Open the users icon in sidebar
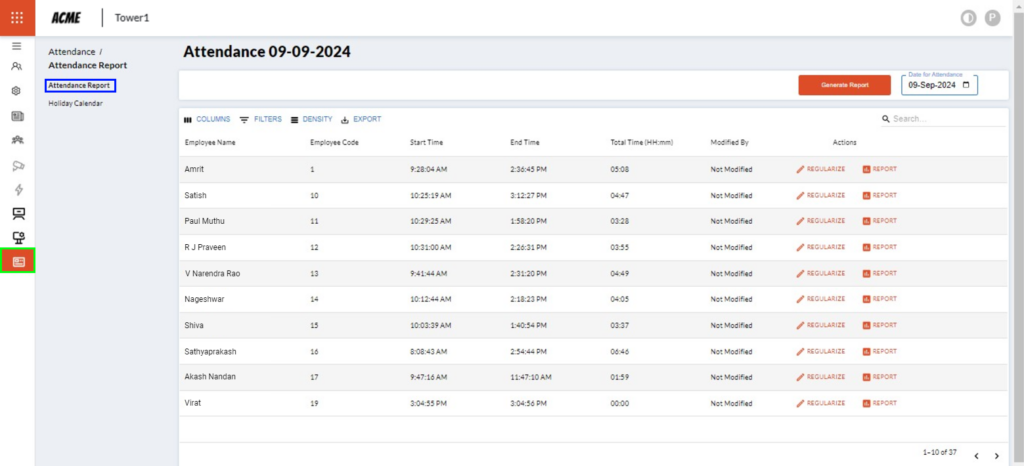This screenshot has width=1024, height=466. point(17,67)
